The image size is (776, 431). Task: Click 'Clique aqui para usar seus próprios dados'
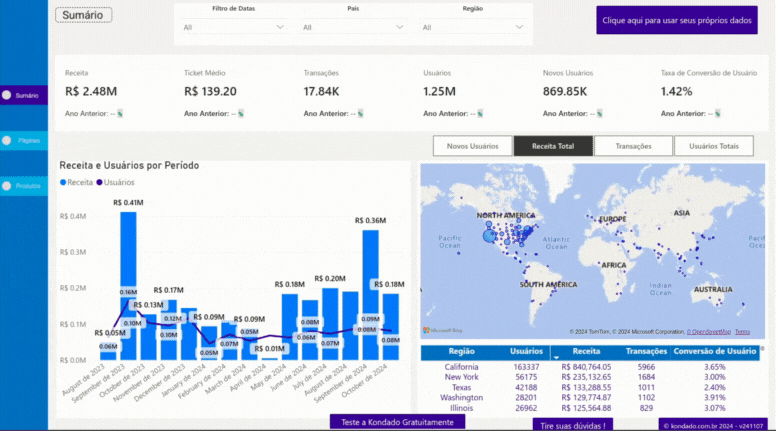click(x=677, y=19)
